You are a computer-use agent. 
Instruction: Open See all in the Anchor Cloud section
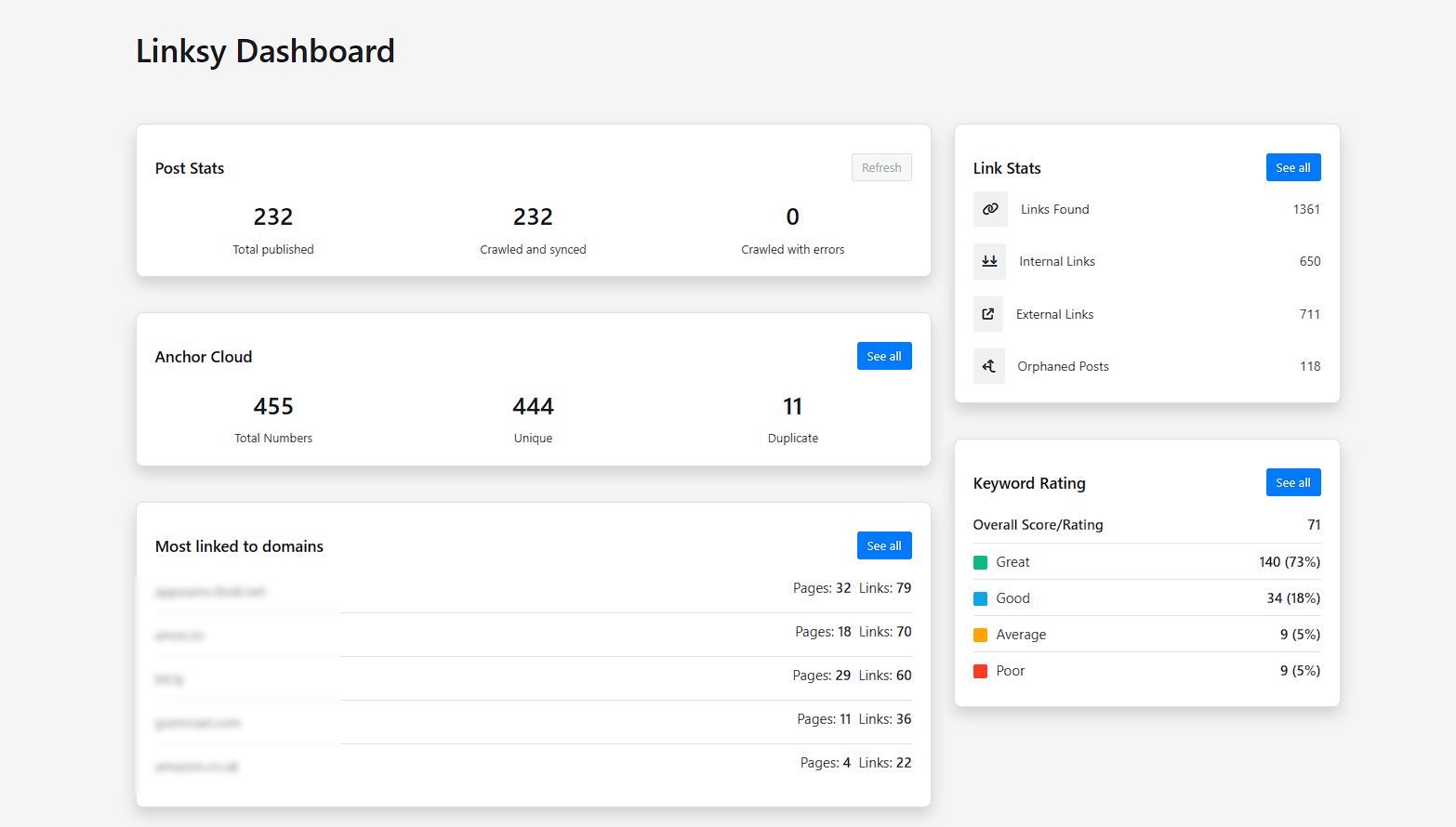click(884, 356)
